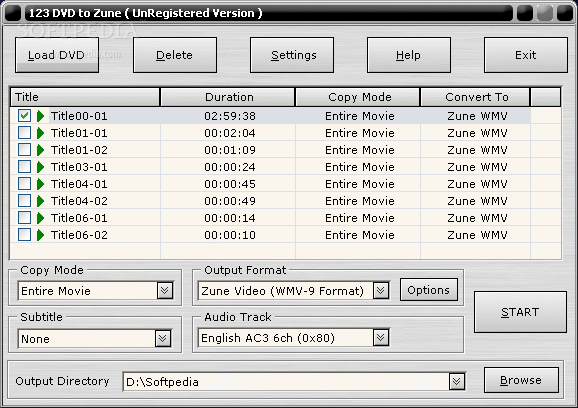Screen dimensions: 578x408
Task: Select the Title06-01 row name
Action: pos(79,218)
